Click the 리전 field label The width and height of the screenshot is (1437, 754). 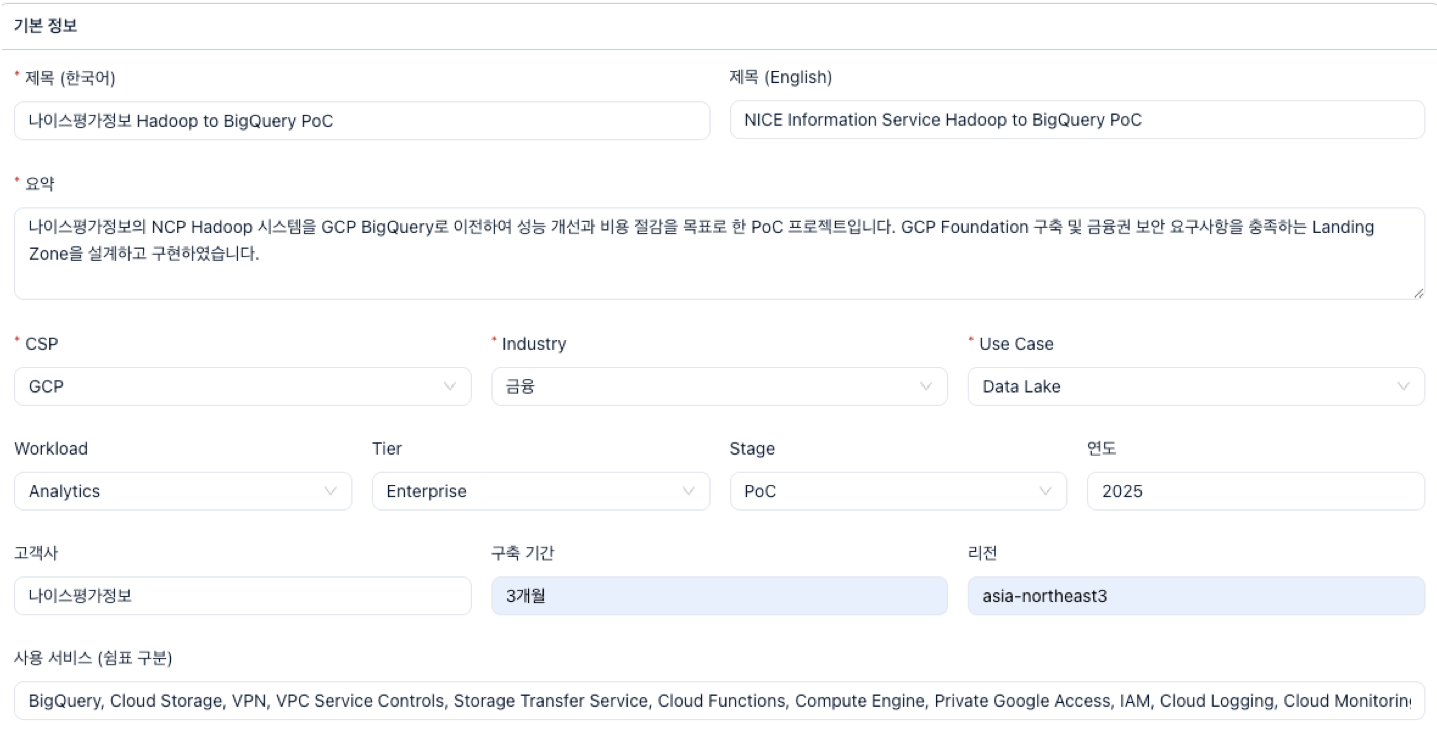982,554
